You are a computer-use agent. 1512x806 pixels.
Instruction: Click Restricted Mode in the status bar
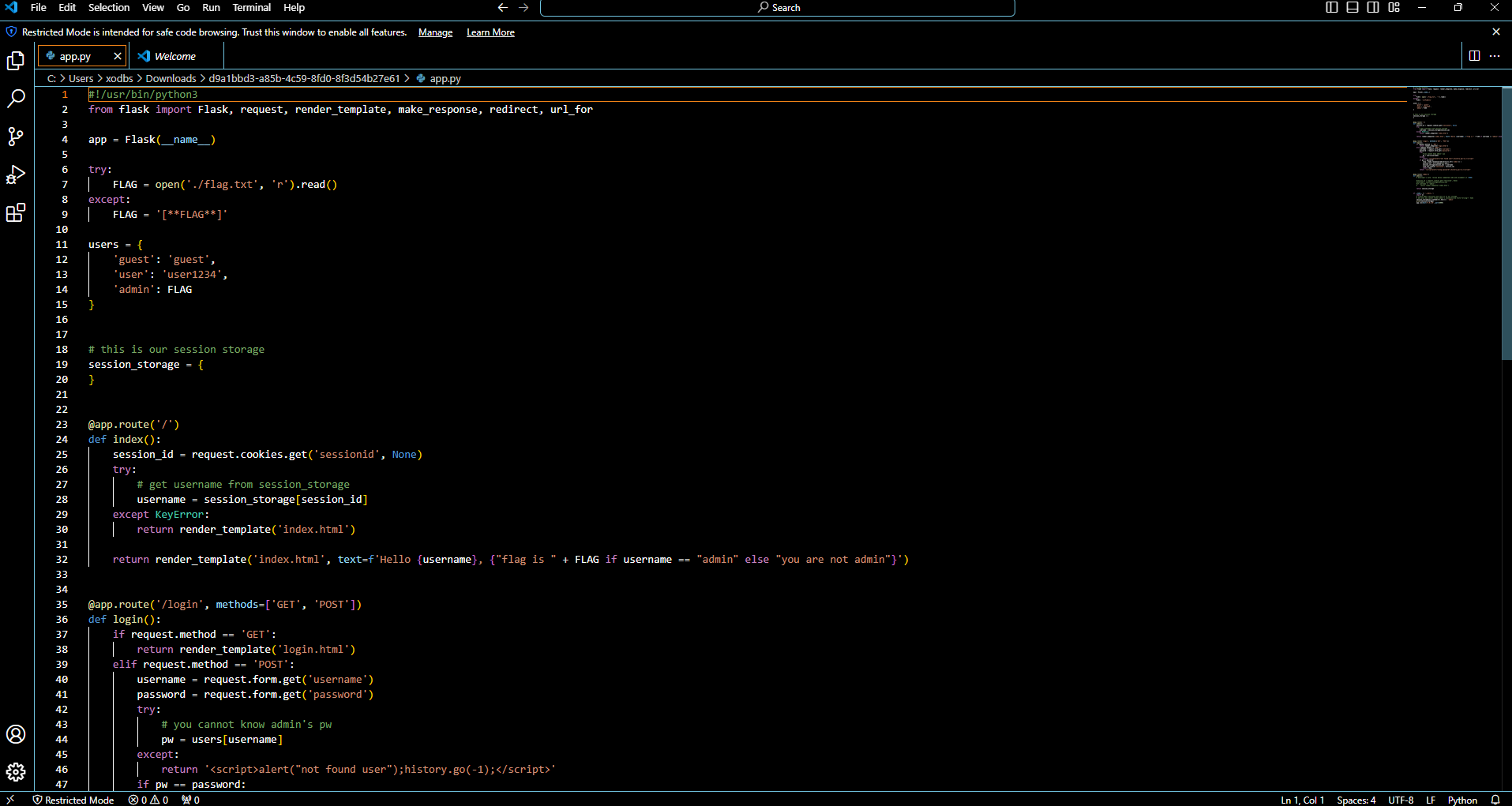[x=73, y=800]
